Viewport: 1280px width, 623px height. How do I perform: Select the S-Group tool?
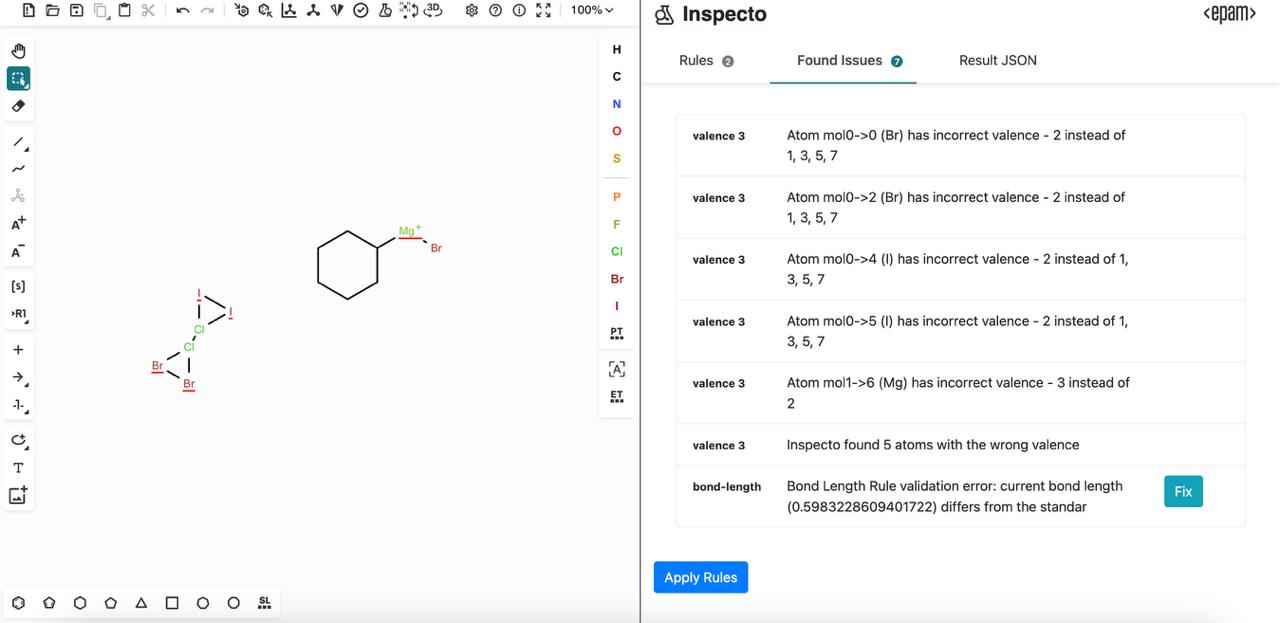click(18, 286)
